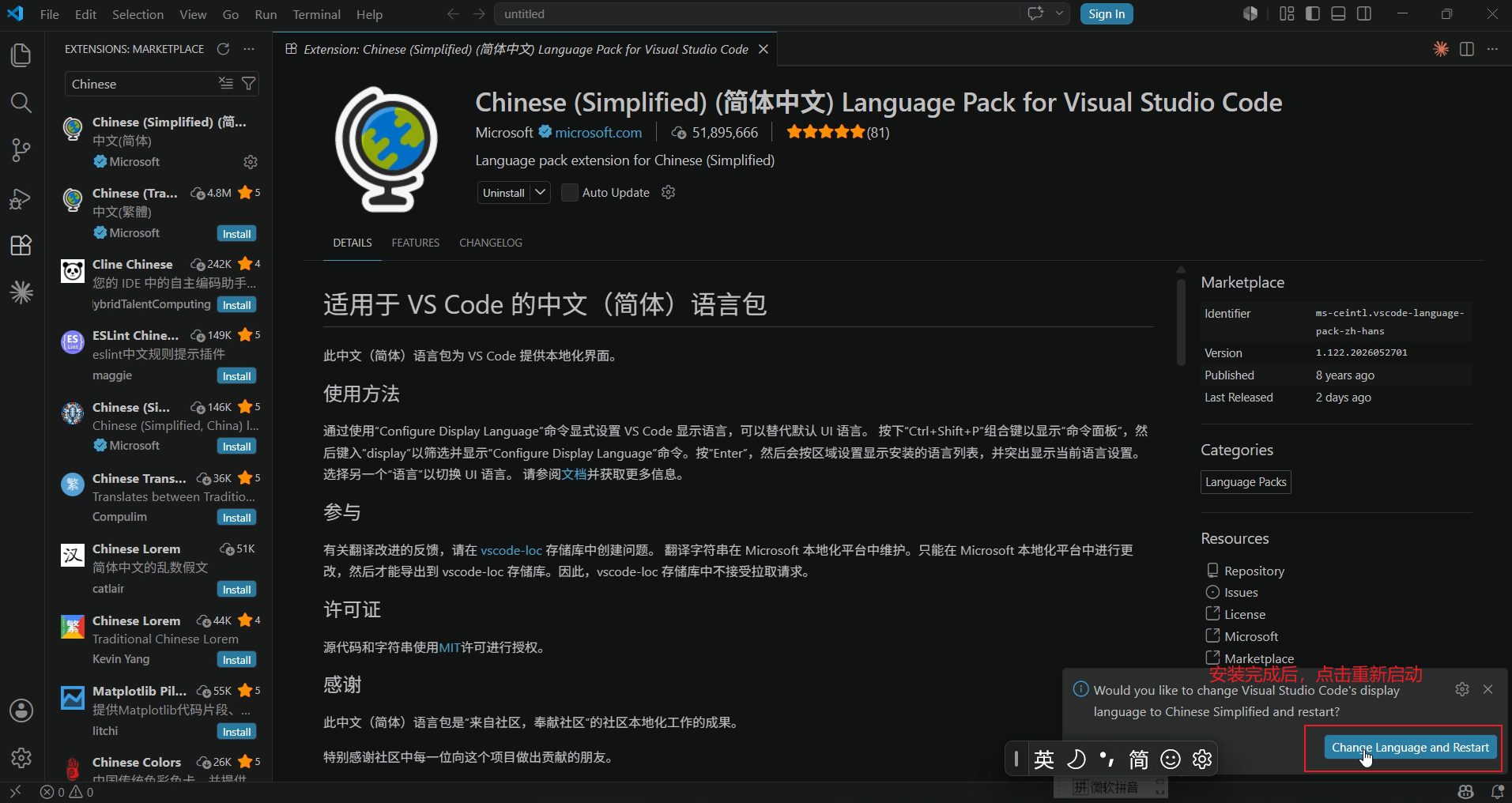This screenshot has height=803, width=1512.
Task: Open remote window indicator in status bar
Action: tap(15, 792)
